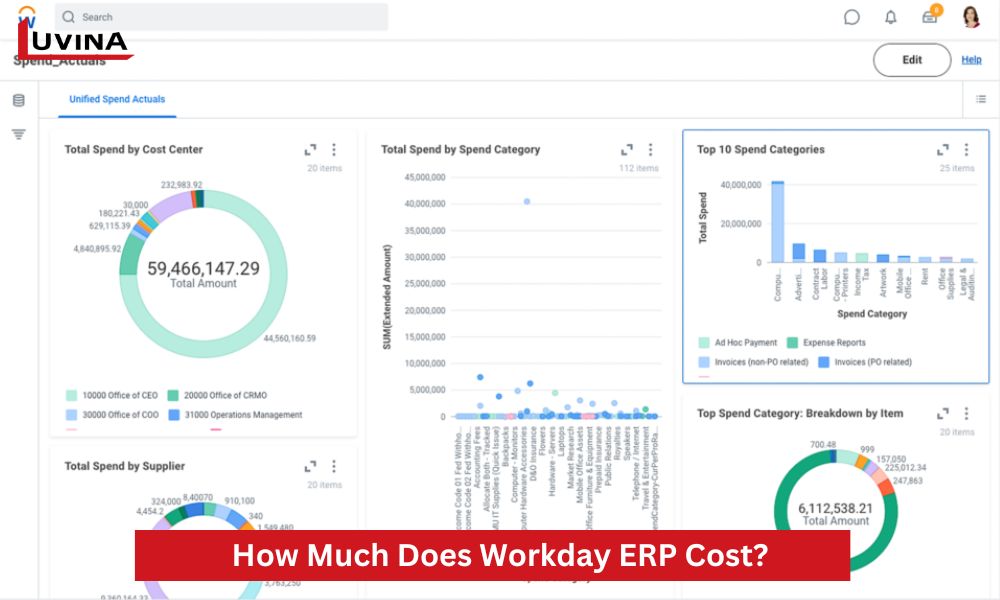Open the chat messages icon
This screenshot has height=600, width=1000.
tap(852, 17)
